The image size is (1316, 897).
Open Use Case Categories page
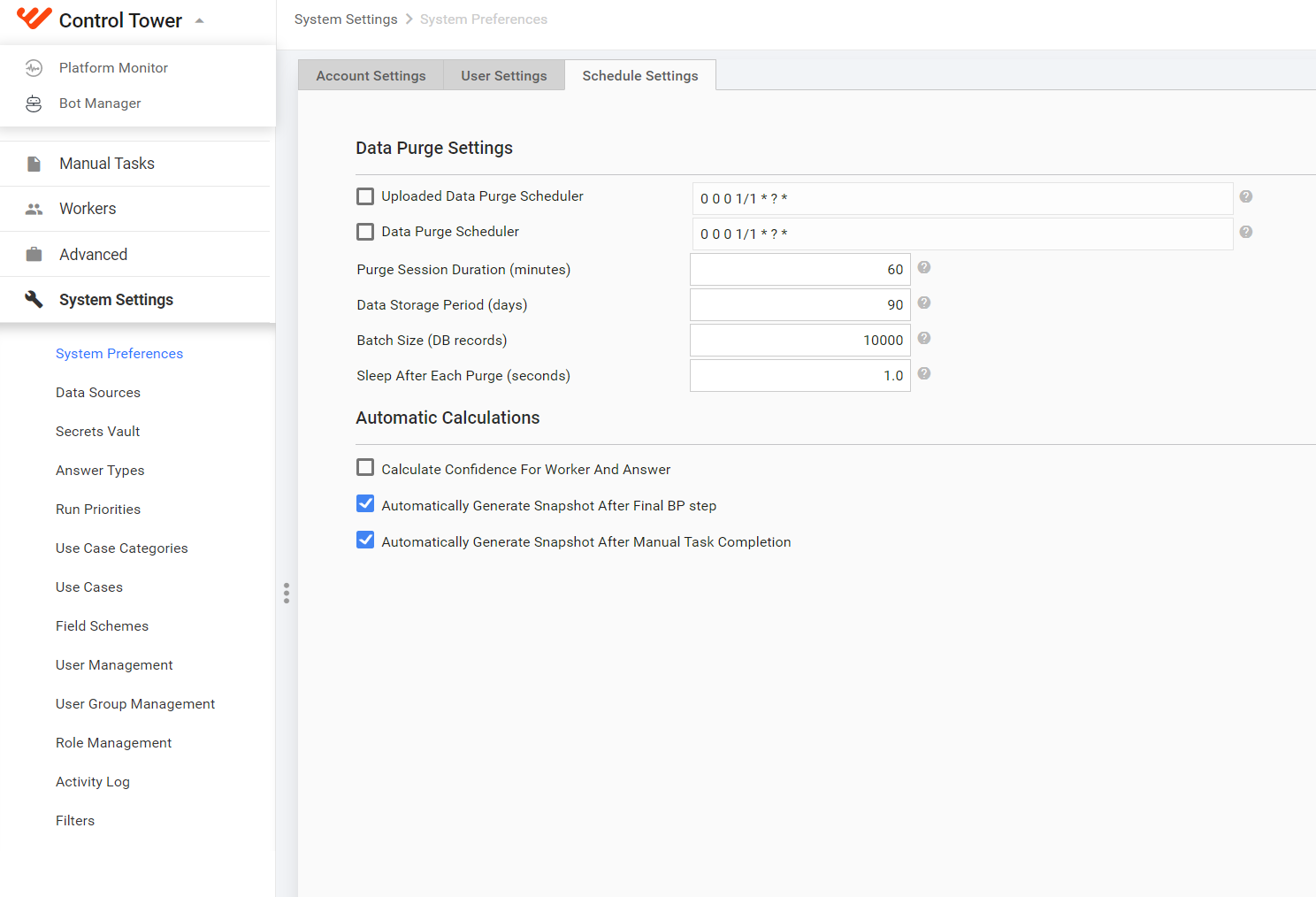pos(122,548)
